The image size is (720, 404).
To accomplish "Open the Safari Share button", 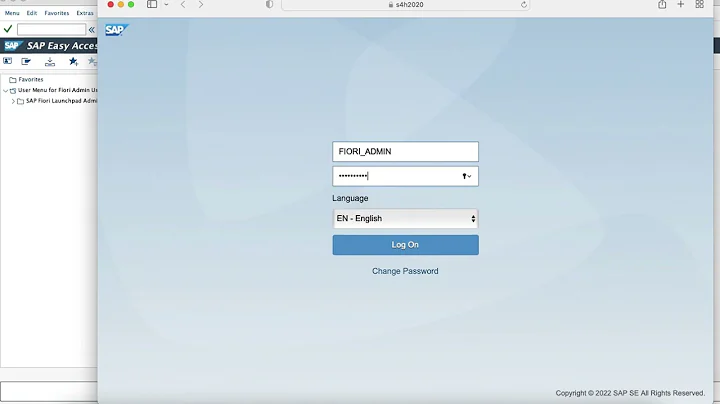I will [662, 4].
